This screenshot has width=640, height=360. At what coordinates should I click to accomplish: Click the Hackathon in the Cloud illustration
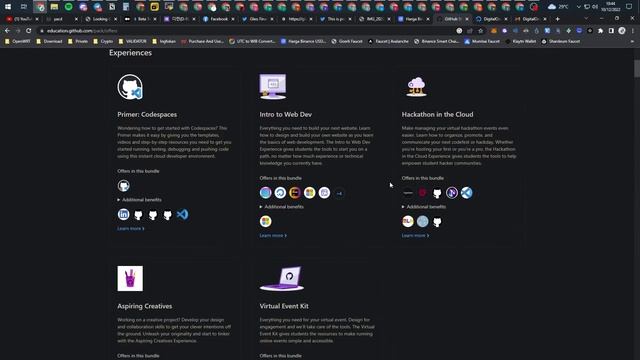coord(416,87)
